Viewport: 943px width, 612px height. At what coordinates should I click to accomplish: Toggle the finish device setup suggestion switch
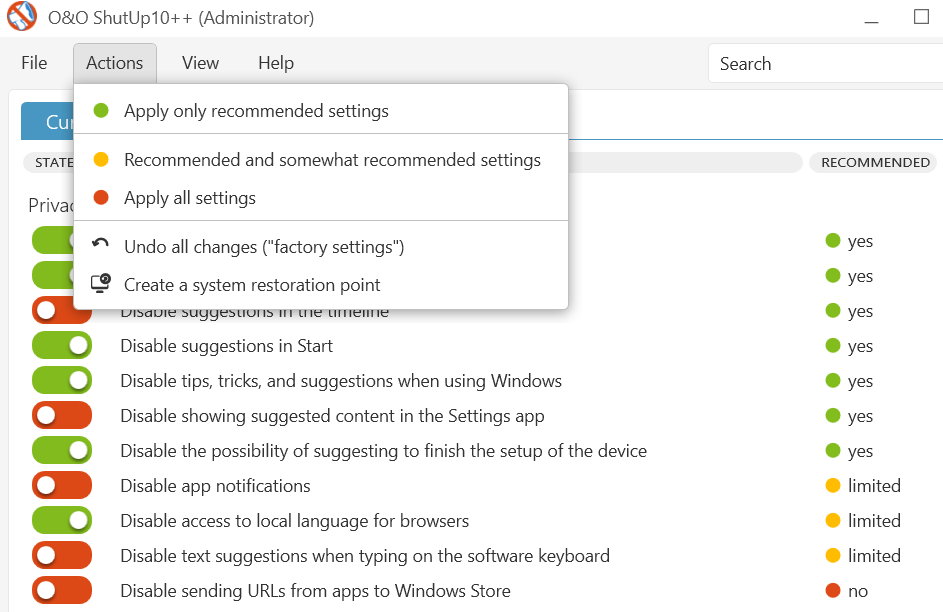click(x=62, y=450)
